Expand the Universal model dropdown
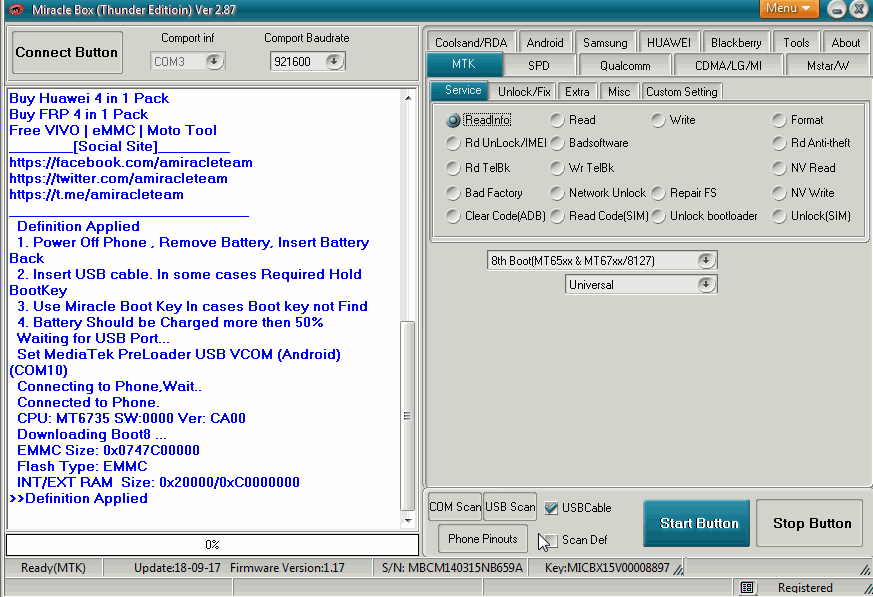This screenshot has height=597, width=873. tap(706, 285)
